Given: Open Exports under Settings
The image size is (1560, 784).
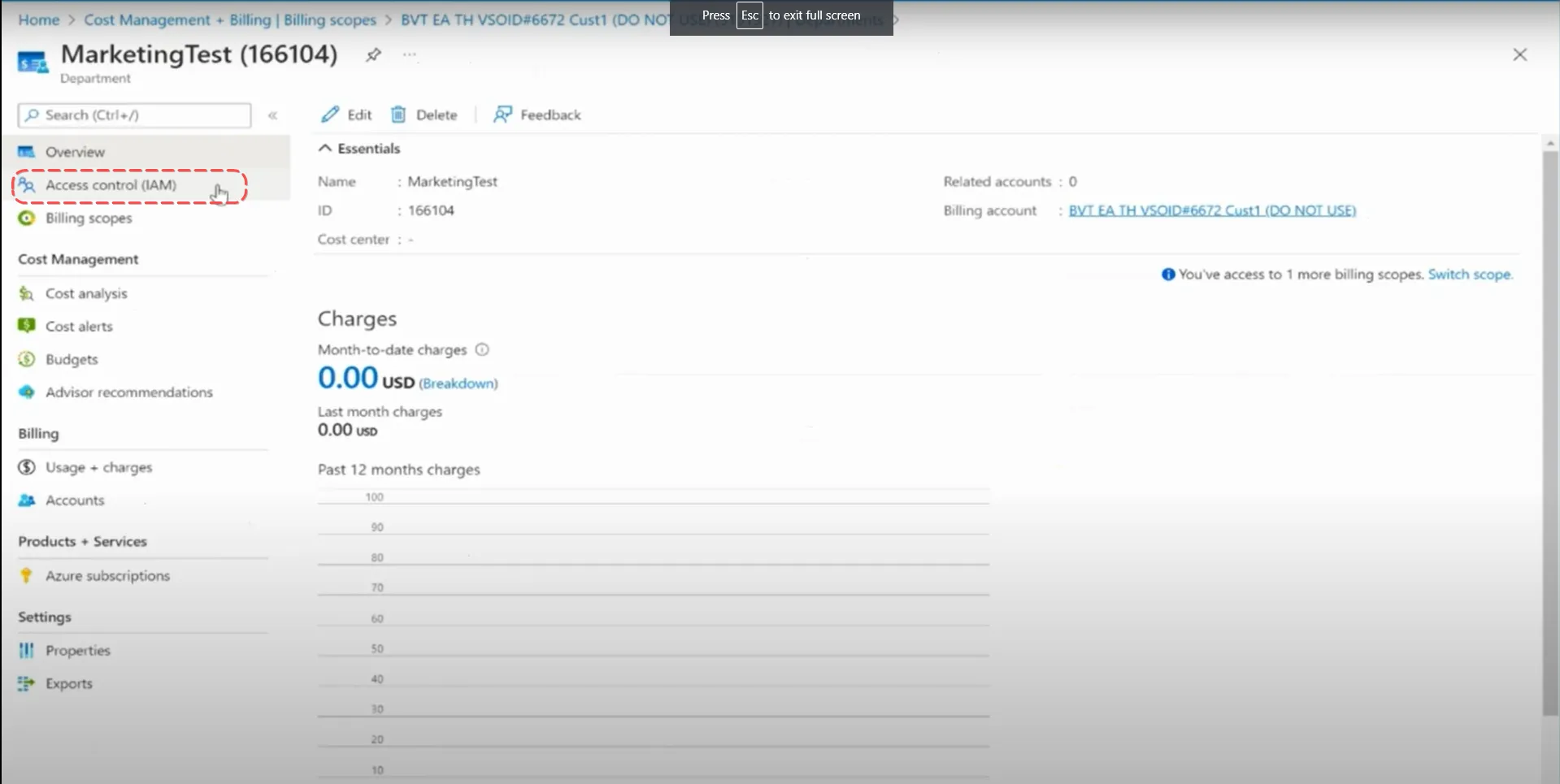Looking at the screenshot, I should point(69,683).
